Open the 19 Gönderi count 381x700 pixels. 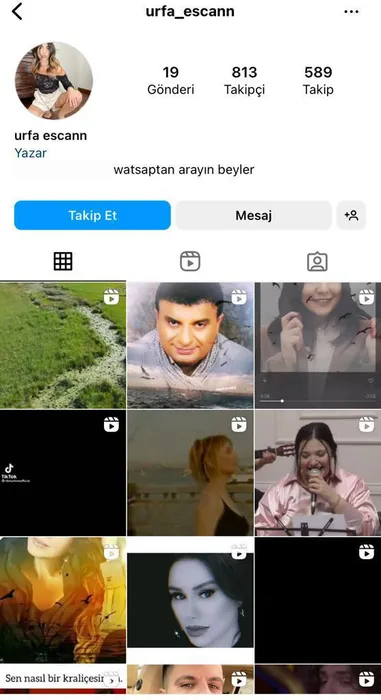tap(171, 80)
